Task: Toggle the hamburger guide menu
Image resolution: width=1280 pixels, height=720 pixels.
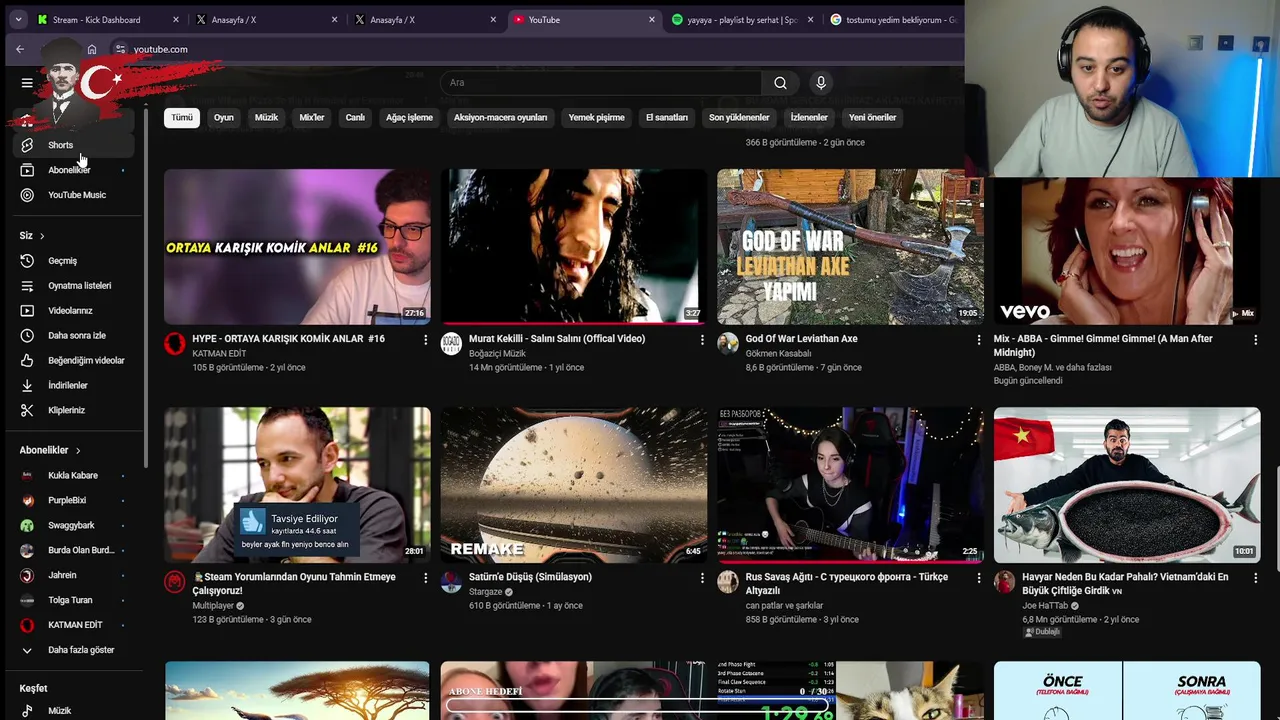Action: [x=27, y=83]
